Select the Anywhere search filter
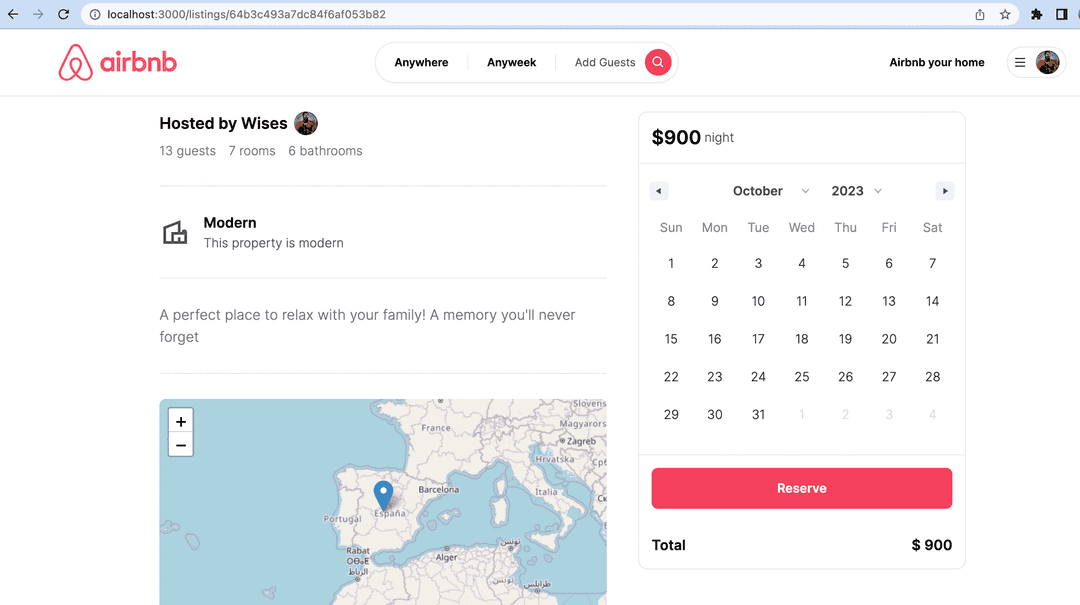 421,62
